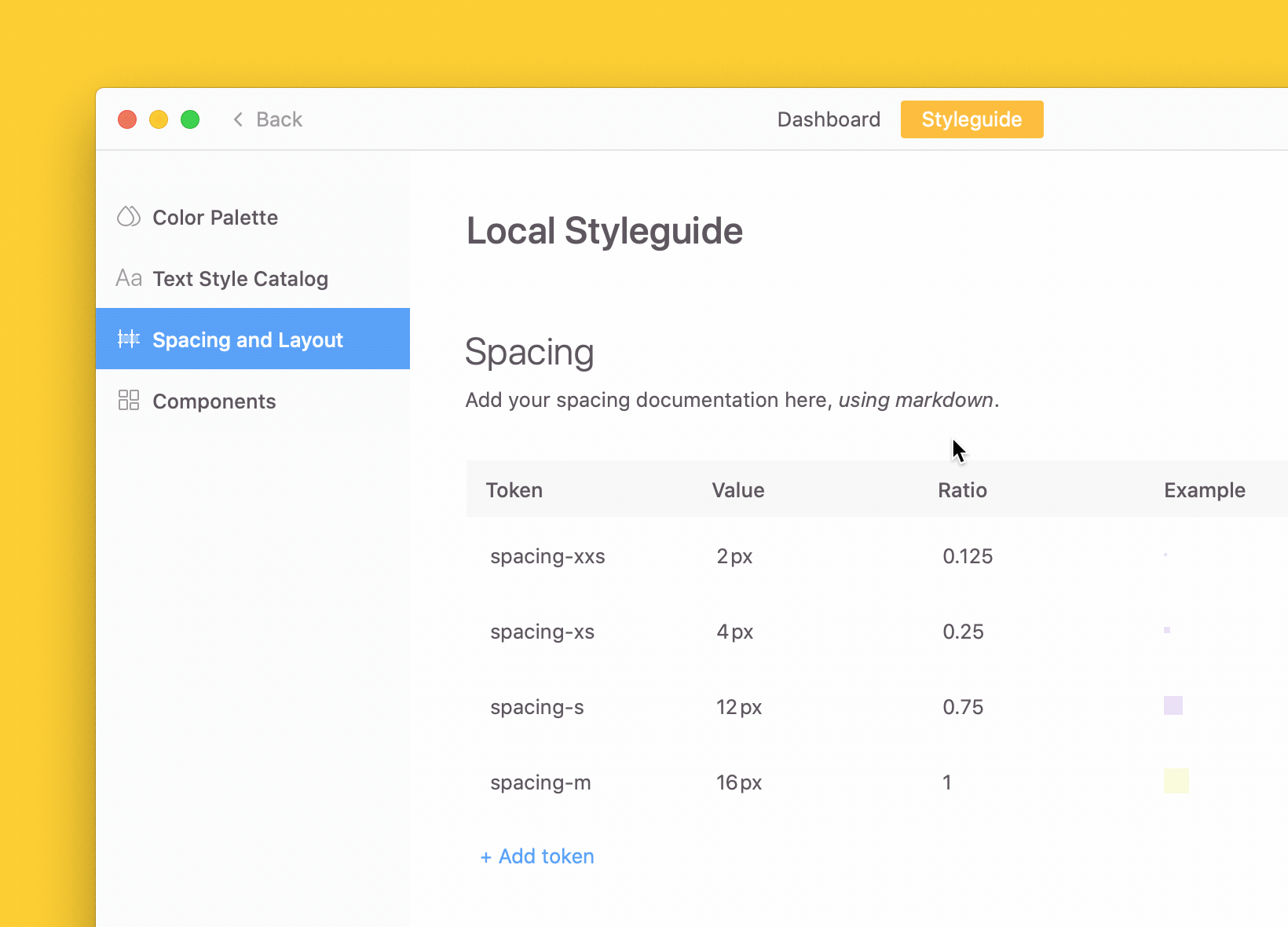Click the Ratio column header
This screenshot has height=927, width=1288.
962,490
